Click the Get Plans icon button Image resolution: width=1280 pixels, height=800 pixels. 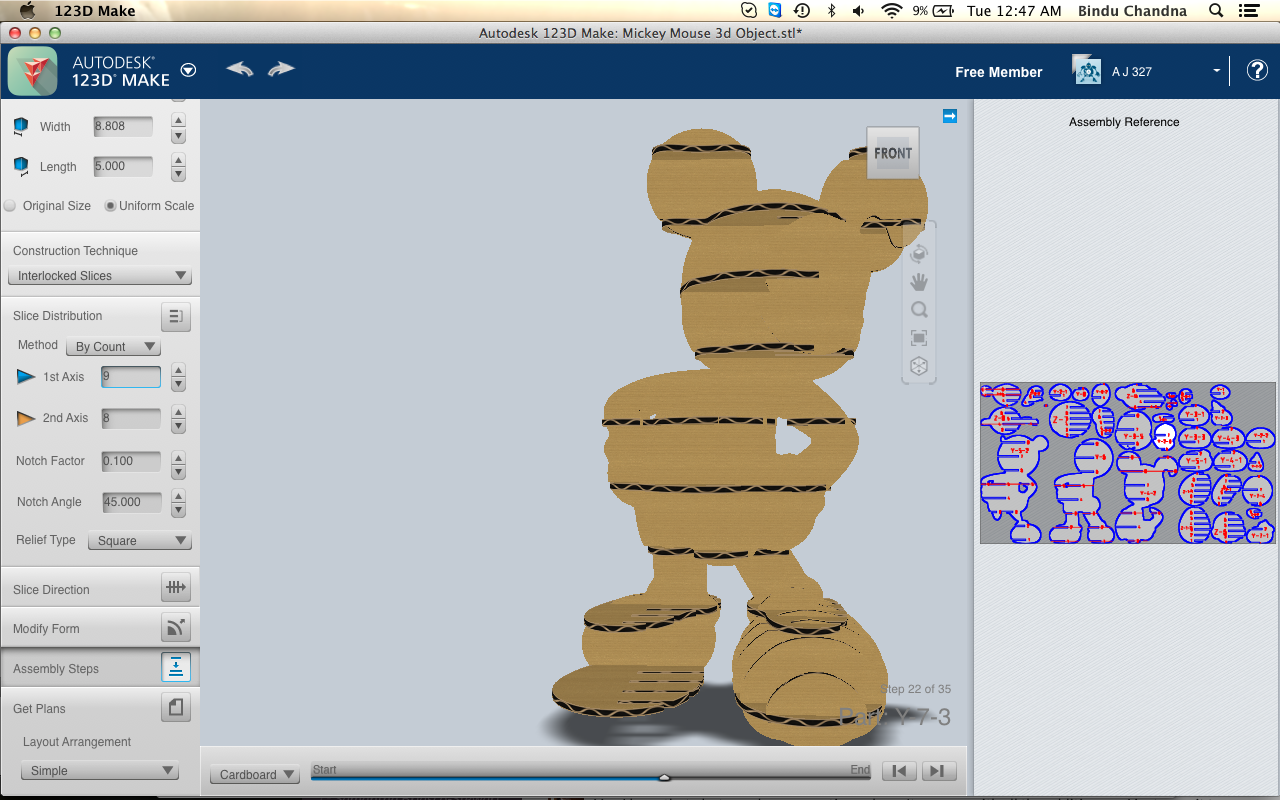pos(175,708)
